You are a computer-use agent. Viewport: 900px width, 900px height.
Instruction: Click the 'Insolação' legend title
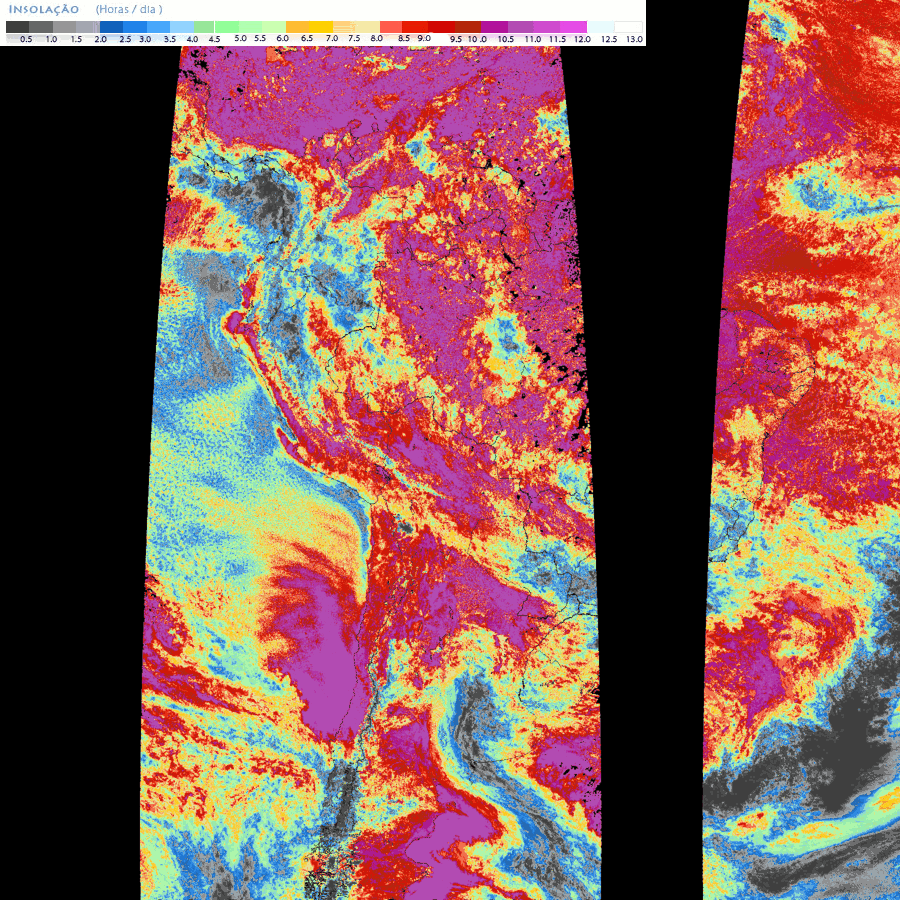(44, 10)
